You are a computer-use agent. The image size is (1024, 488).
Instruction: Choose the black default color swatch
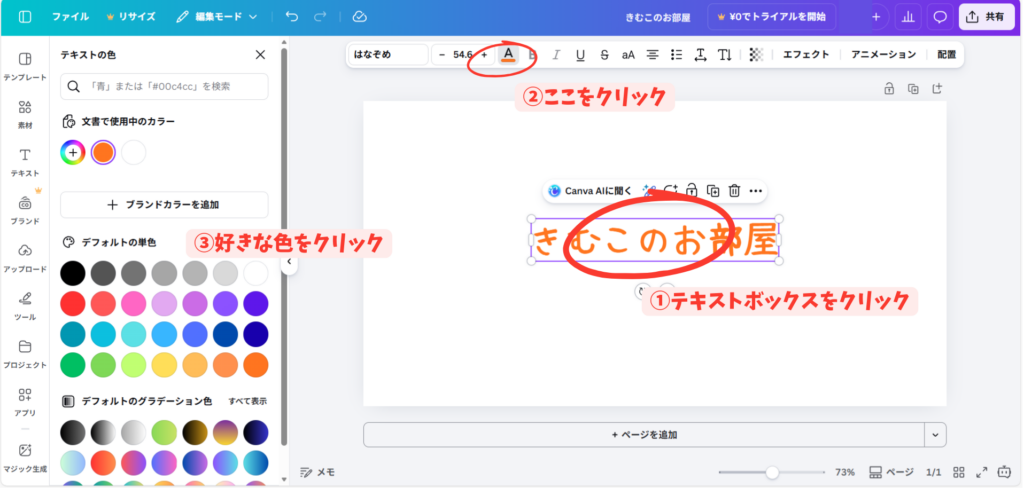(x=72, y=273)
